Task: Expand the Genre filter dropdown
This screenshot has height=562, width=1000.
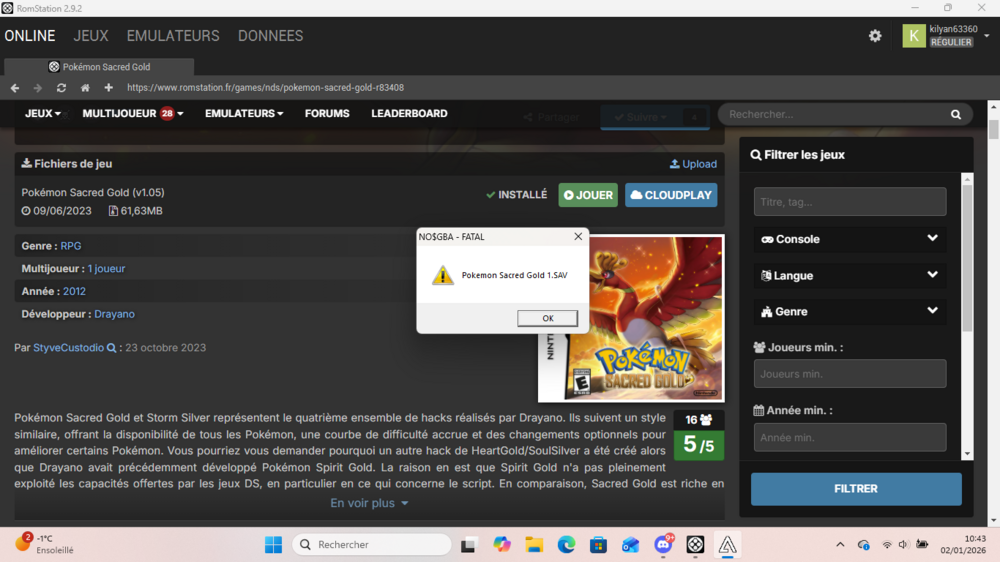Action: [849, 311]
